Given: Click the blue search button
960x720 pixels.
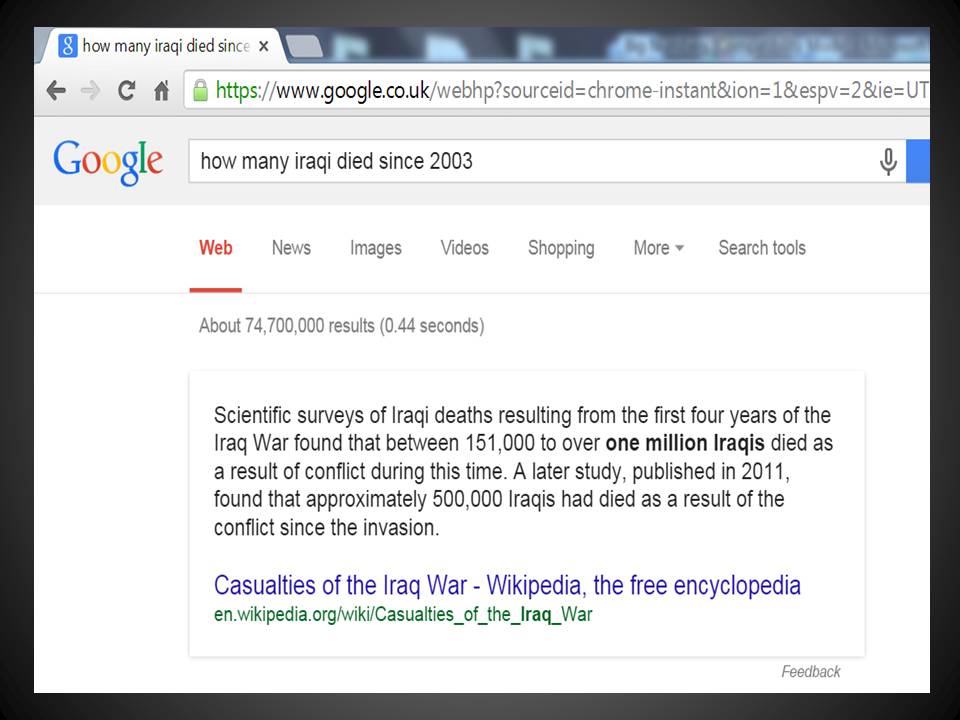Looking at the screenshot, I should [x=918, y=162].
